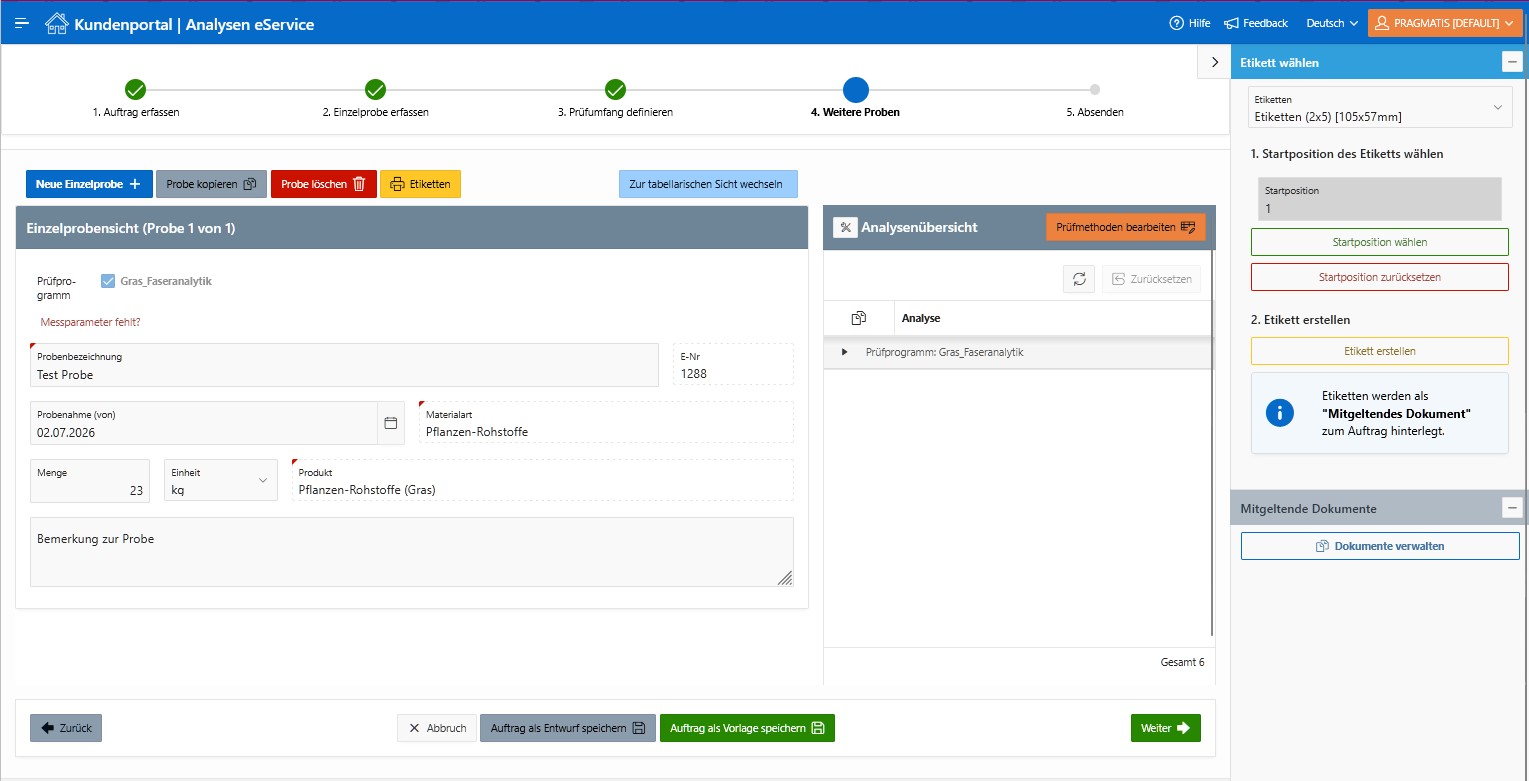Open the Probenahme calendar picker icon
The image size is (1529, 781).
391,423
